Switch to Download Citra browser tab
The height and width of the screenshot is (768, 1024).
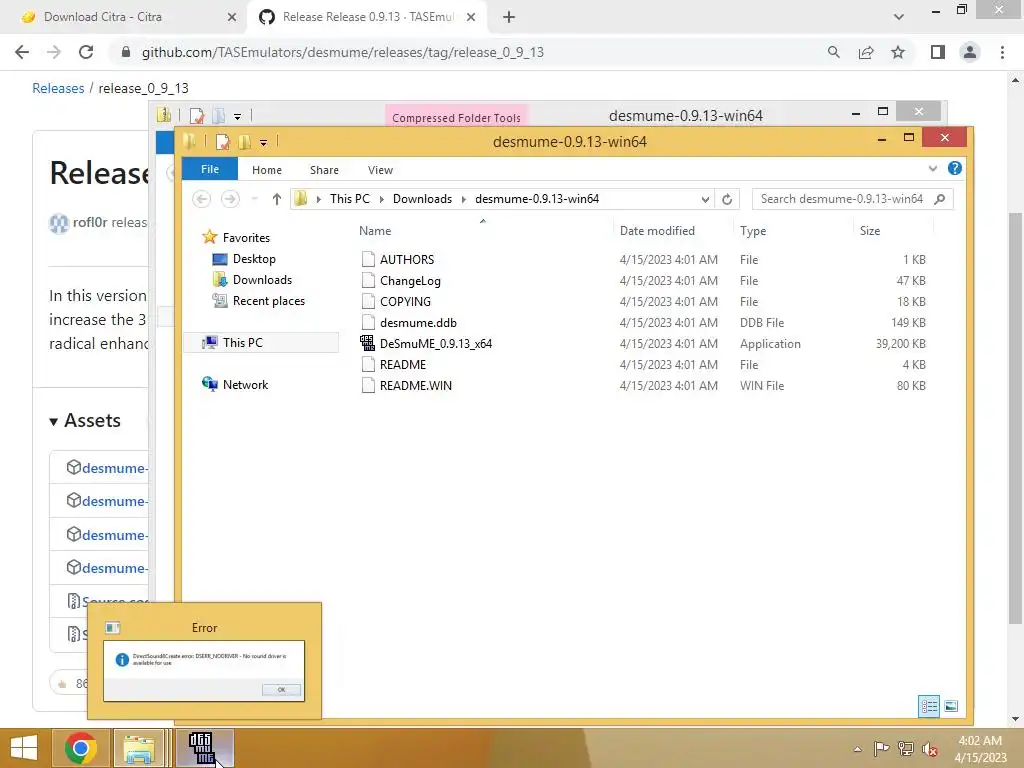pyautogui.click(x=103, y=17)
